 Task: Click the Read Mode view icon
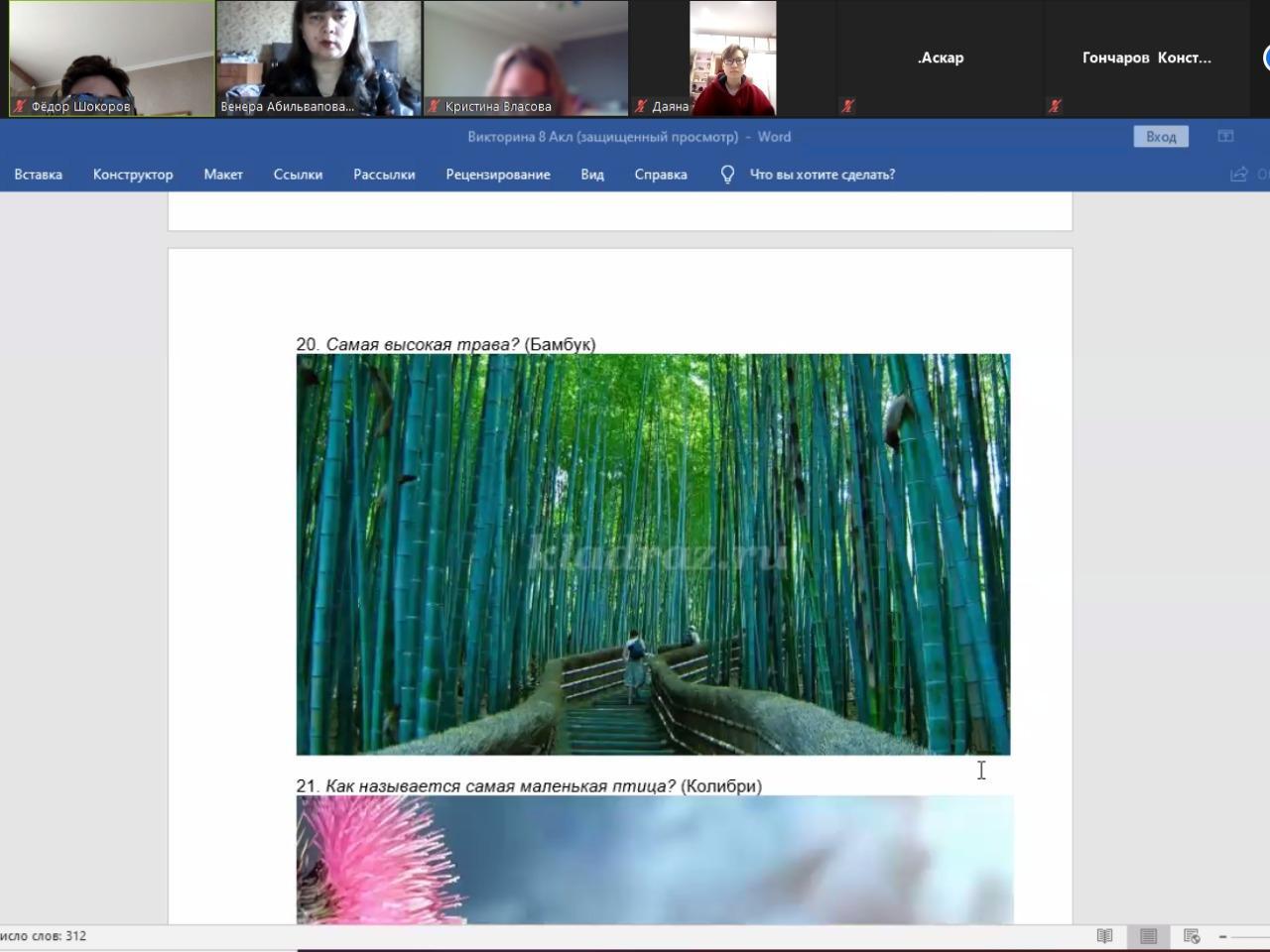point(1104,936)
